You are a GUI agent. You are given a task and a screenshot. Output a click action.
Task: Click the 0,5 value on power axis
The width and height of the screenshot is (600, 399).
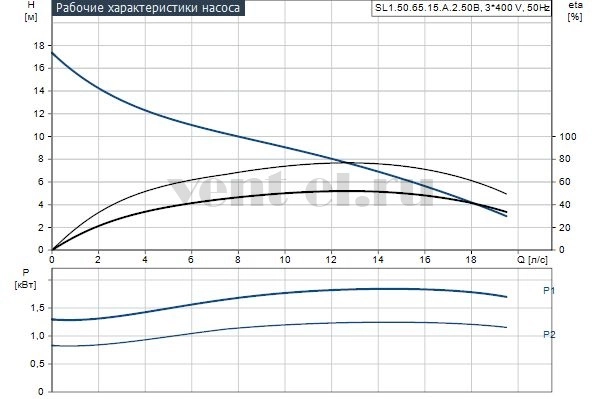pyautogui.click(x=38, y=364)
